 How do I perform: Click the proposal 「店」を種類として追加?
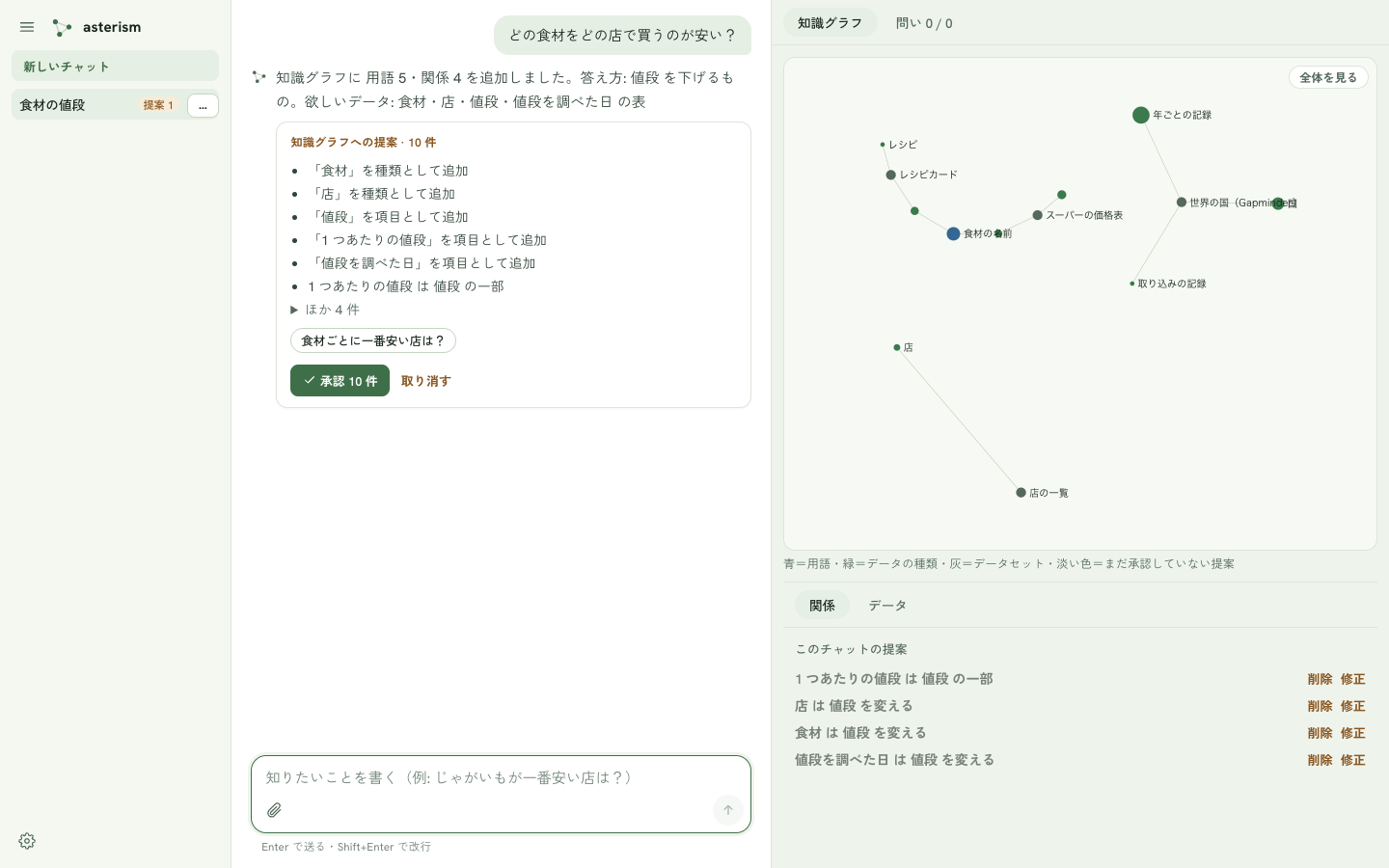coord(381,194)
